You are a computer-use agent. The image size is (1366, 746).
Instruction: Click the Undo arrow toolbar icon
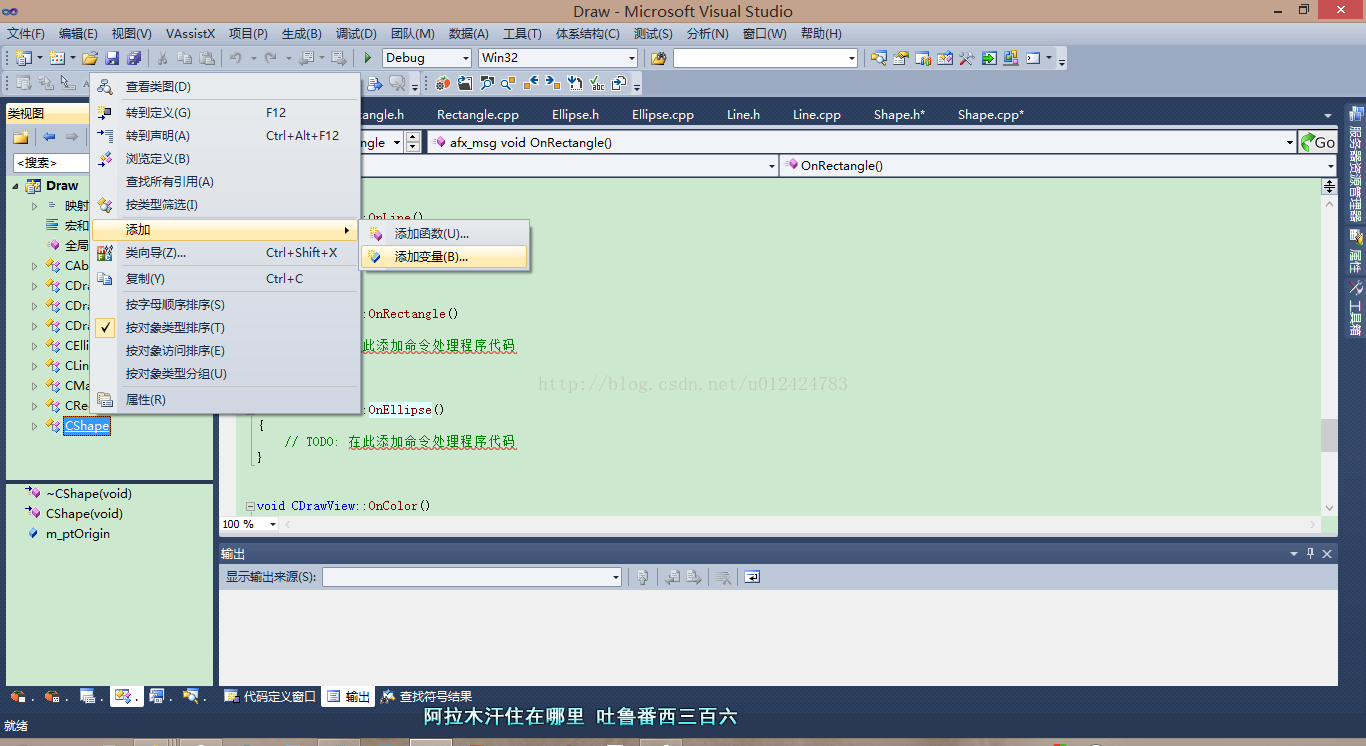coord(236,58)
